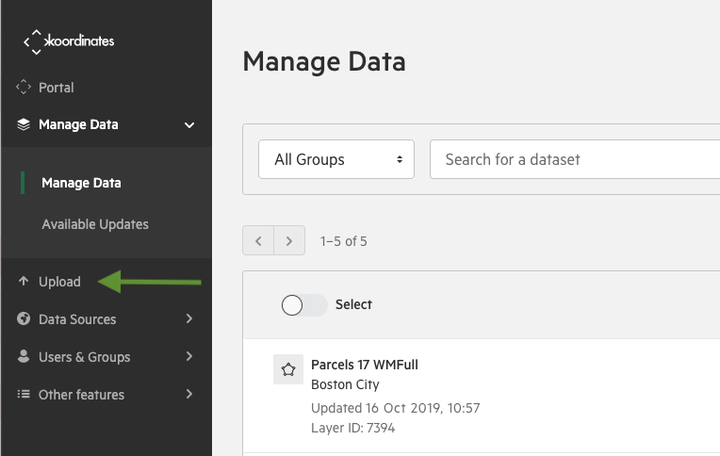Screen dimensions: 720x456
Task: Click the Upload arrow icon
Action: click(23, 281)
